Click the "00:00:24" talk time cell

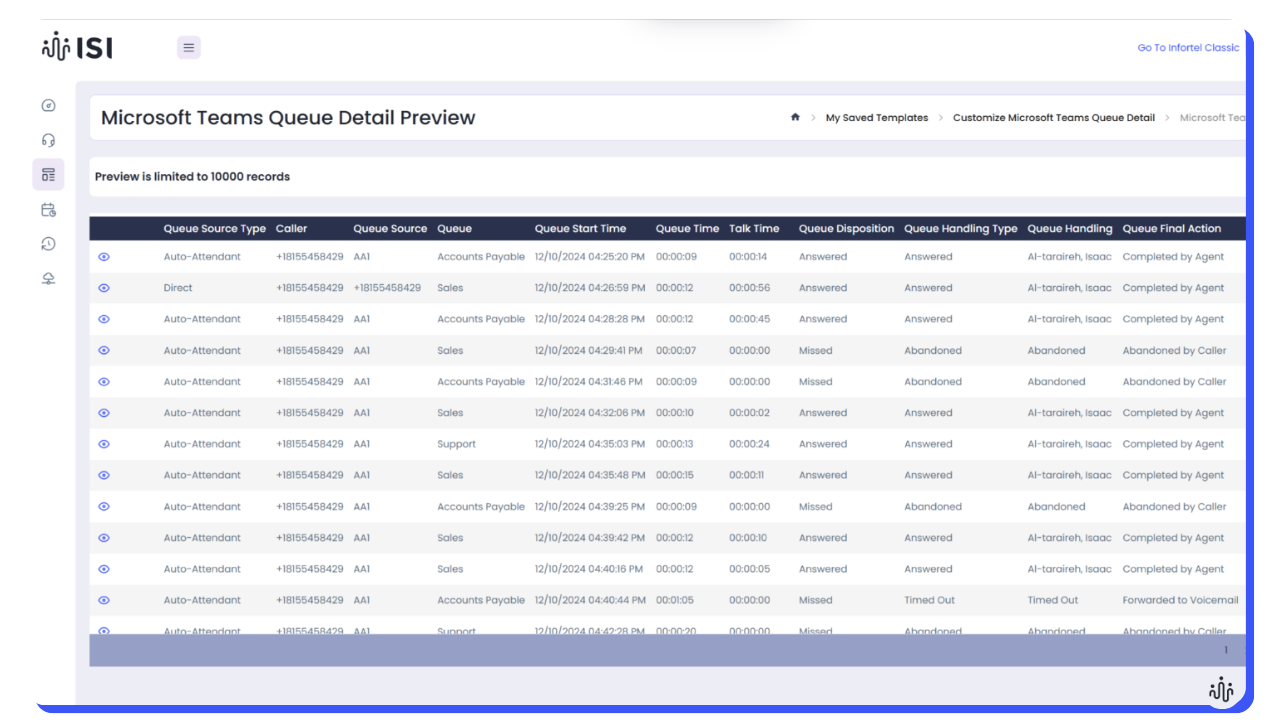(749, 444)
